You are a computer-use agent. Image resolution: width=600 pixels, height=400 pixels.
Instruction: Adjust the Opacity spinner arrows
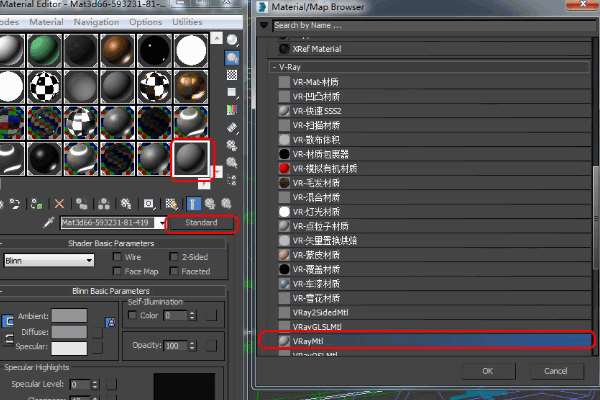click(192, 346)
